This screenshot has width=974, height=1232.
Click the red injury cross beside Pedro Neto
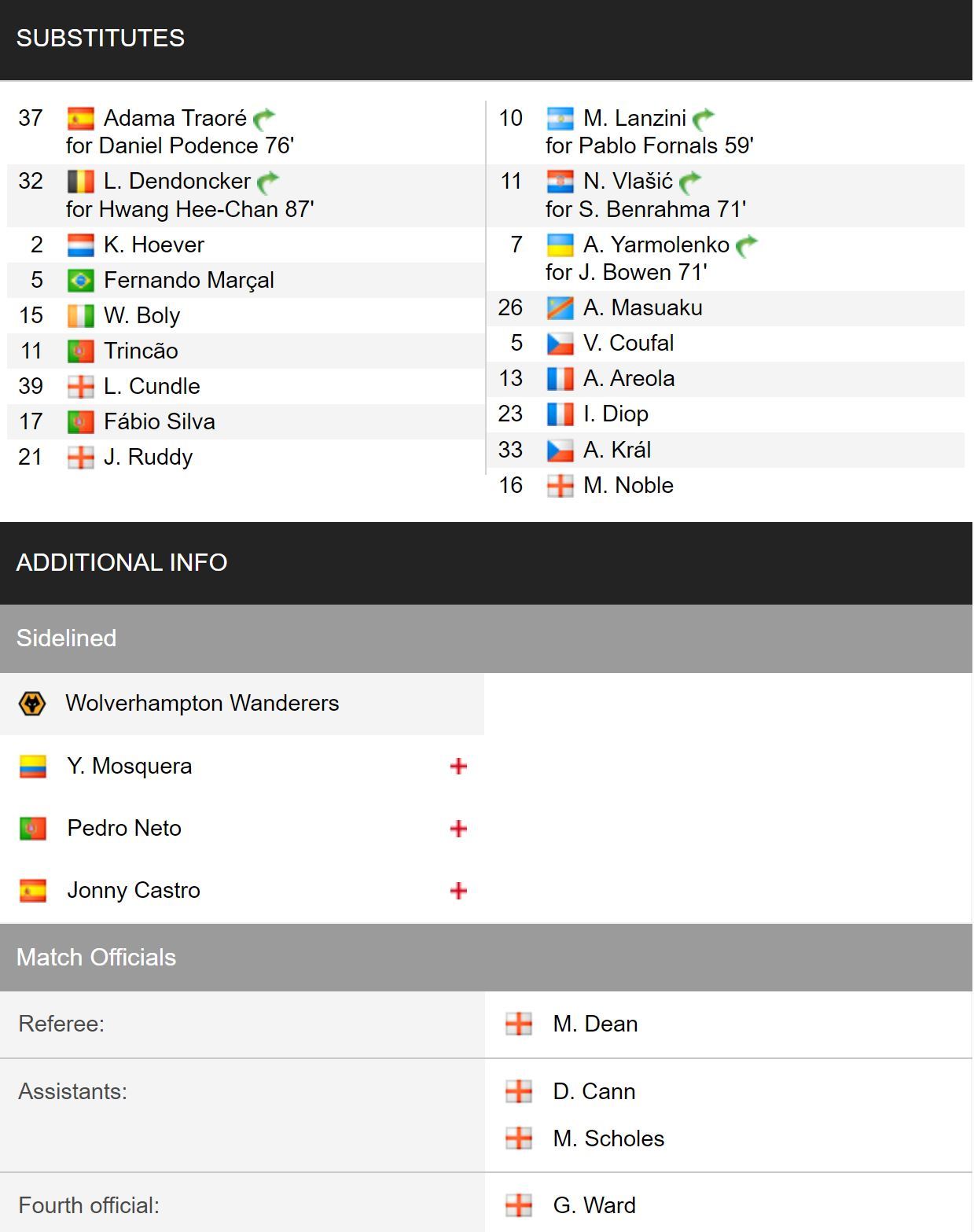(458, 828)
